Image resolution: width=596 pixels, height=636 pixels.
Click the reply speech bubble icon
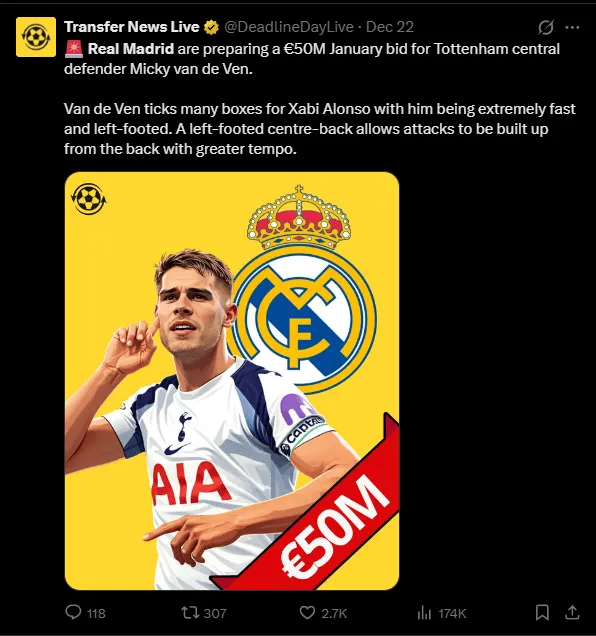[73, 612]
